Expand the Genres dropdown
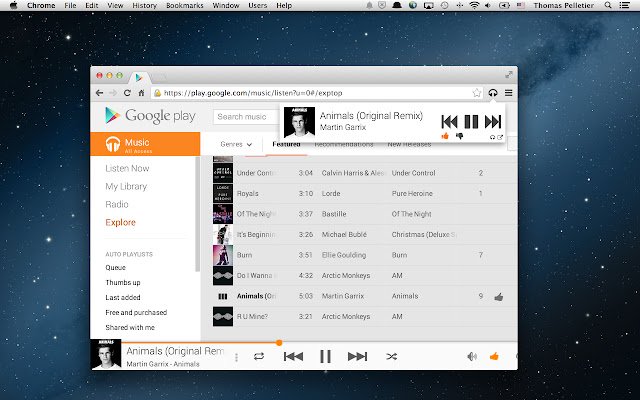This screenshot has height=400, width=640. coord(236,144)
